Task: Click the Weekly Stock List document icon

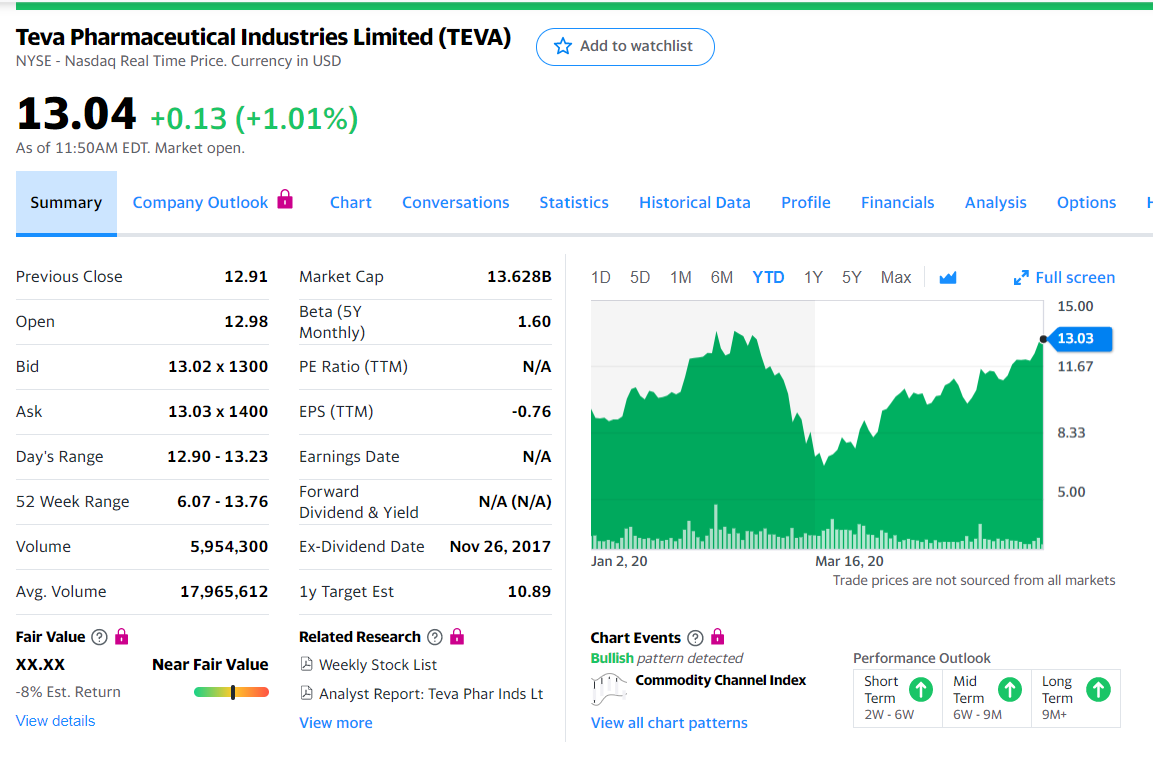Action: tap(307, 664)
